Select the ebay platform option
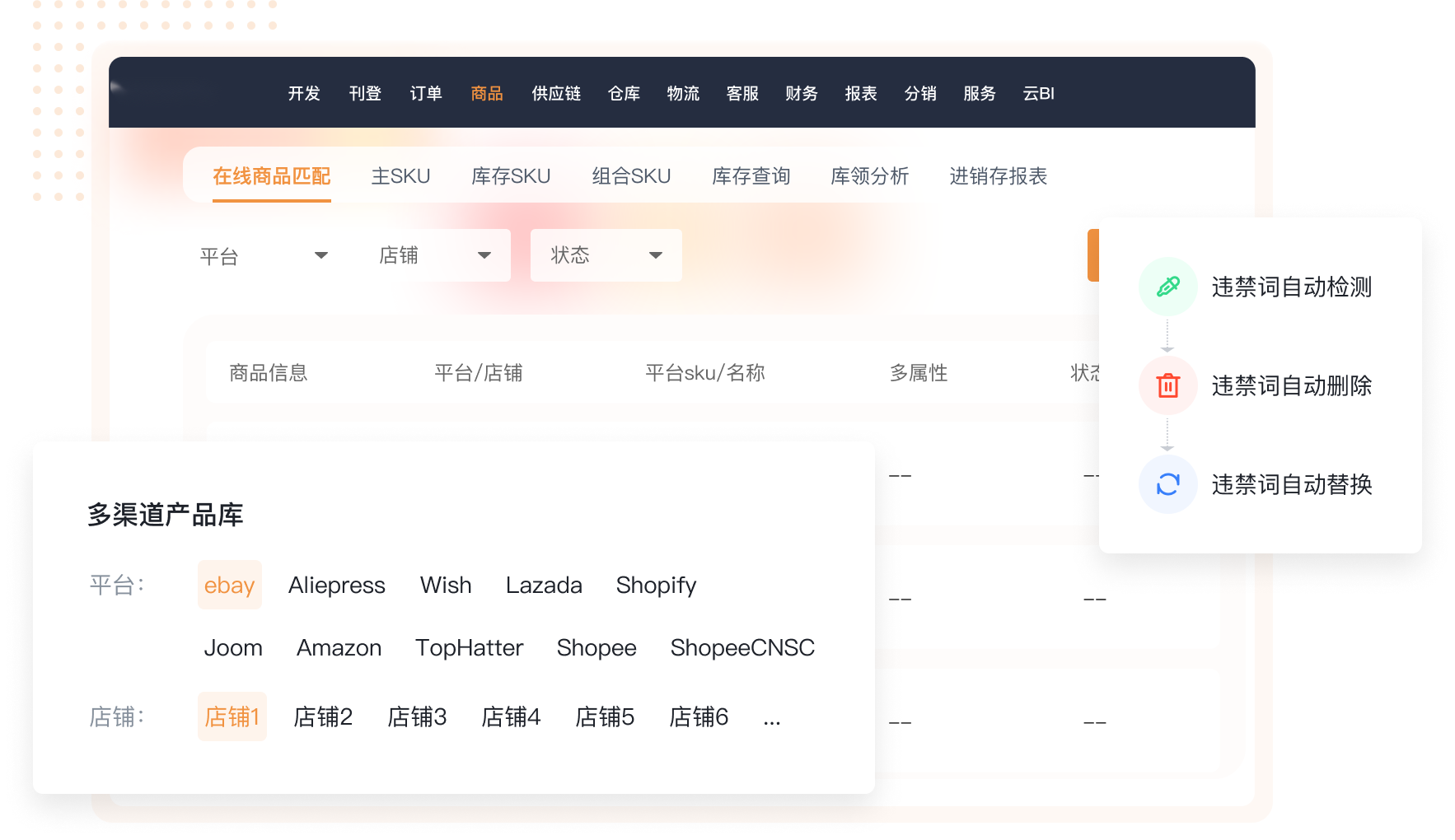This screenshot has width=1455, height=840. tap(229, 585)
